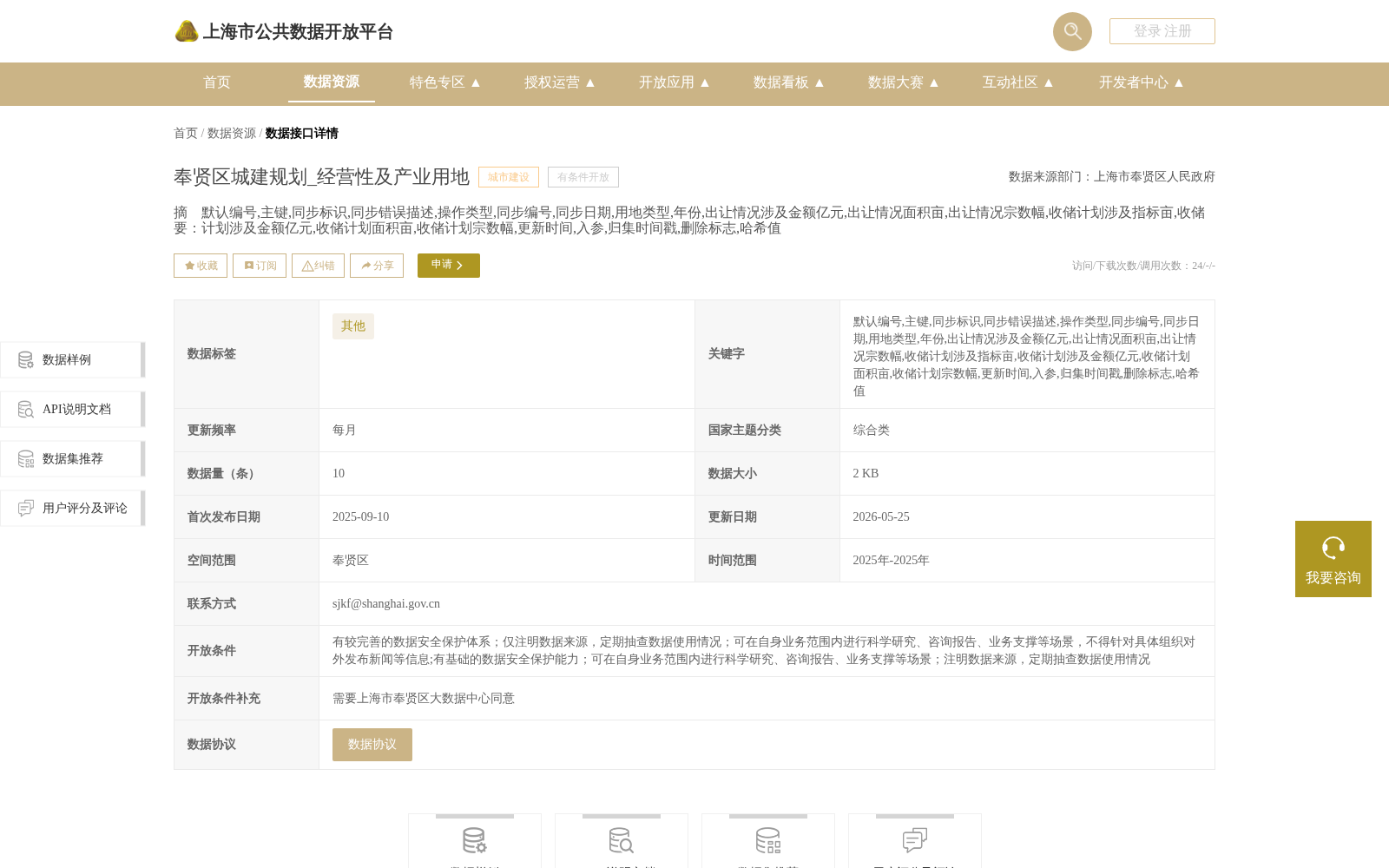The width and height of the screenshot is (1389, 868).
Task: Expand the 开发者中心 menu
Action: pos(1142,82)
